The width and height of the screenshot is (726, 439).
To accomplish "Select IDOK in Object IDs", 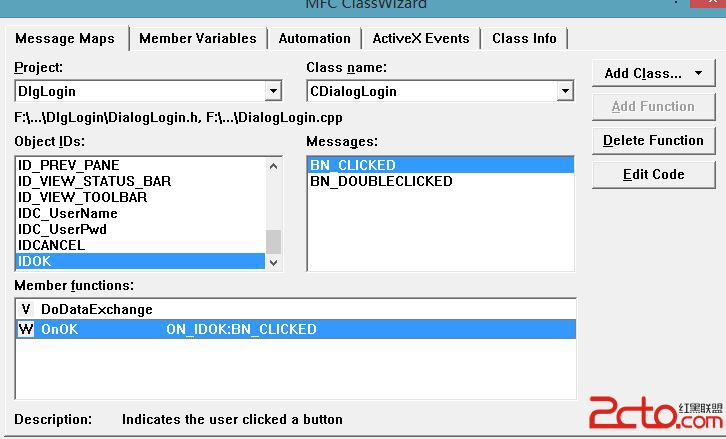I will (x=141, y=261).
